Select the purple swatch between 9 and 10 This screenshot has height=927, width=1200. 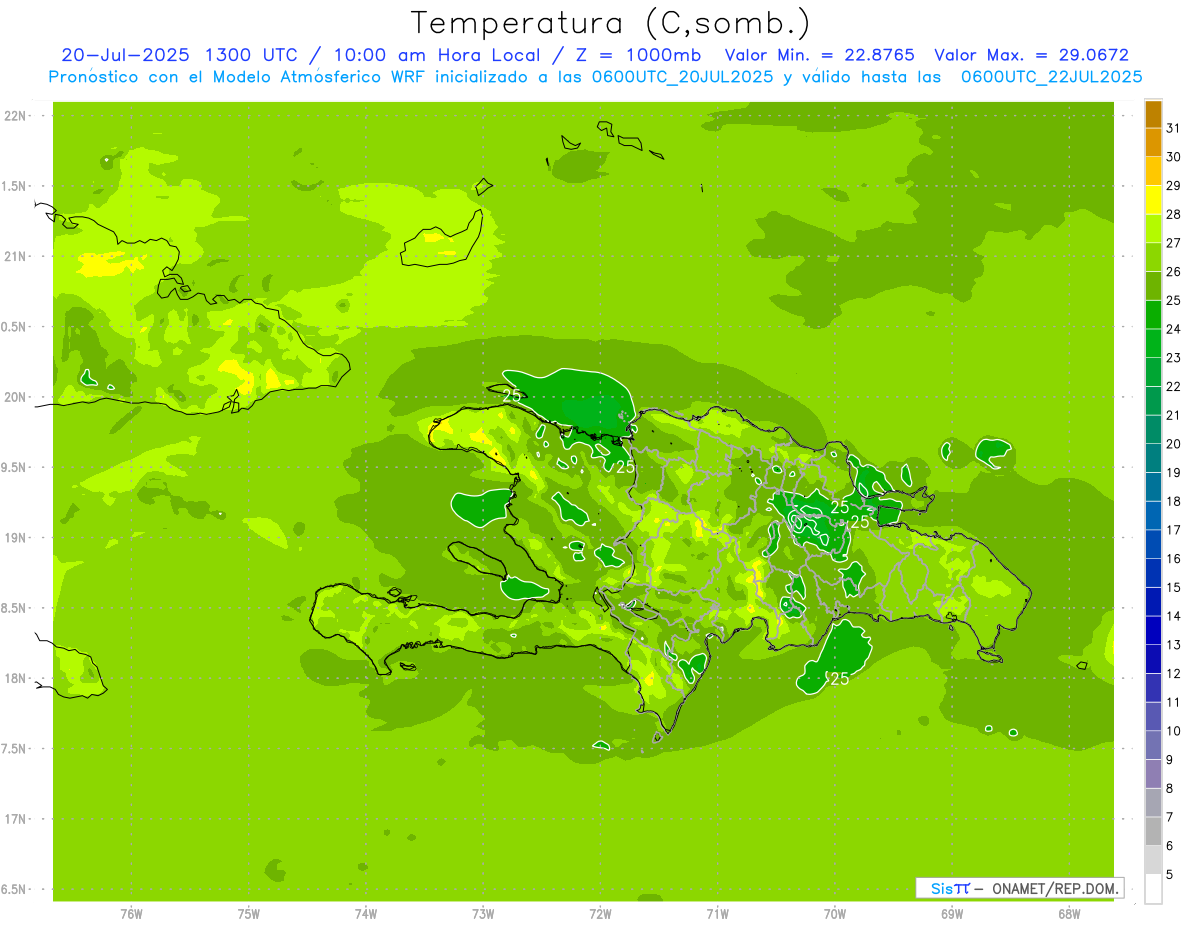click(x=1153, y=745)
